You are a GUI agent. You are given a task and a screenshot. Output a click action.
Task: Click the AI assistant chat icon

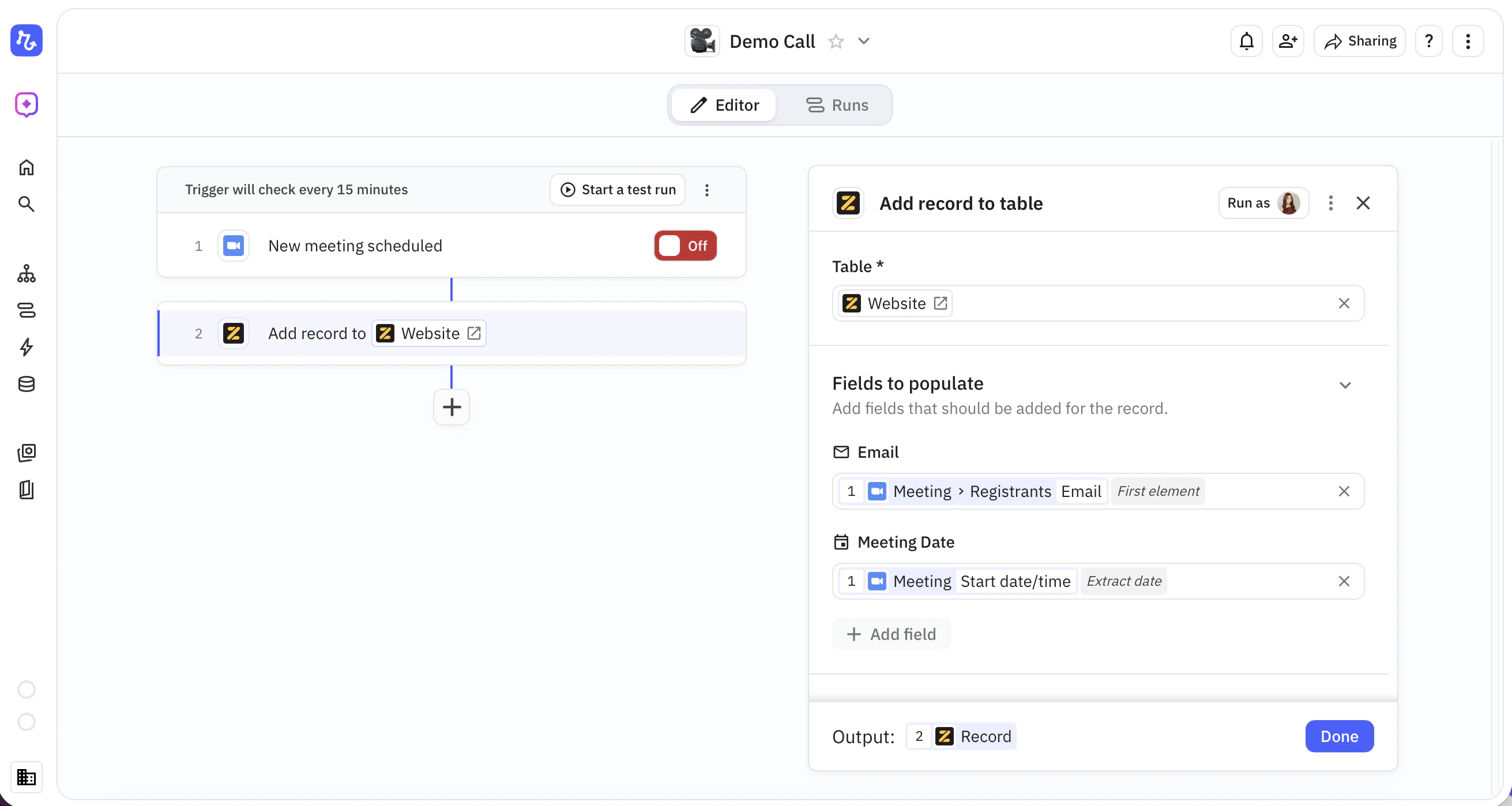click(27, 104)
